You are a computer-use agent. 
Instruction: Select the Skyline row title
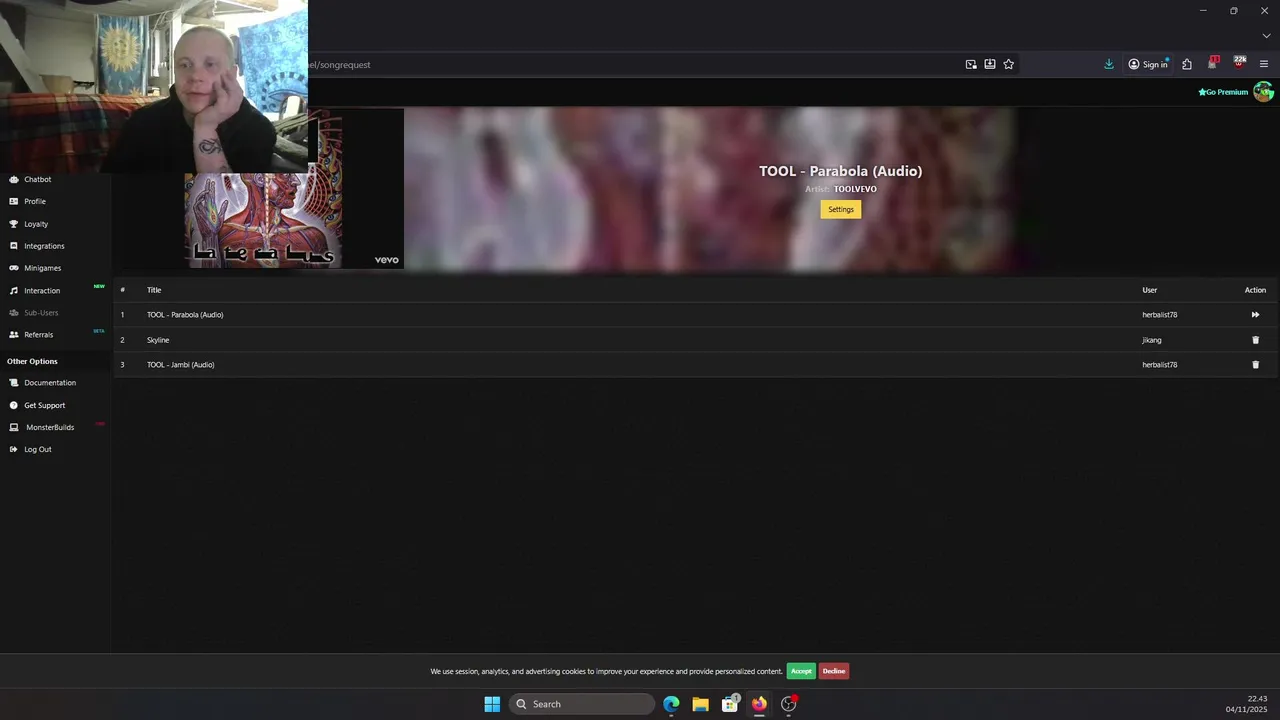coord(158,340)
